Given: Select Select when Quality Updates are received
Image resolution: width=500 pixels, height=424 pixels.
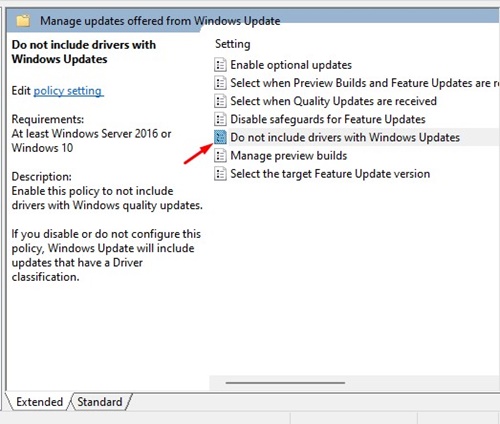Looking at the screenshot, I should point(333,101).
